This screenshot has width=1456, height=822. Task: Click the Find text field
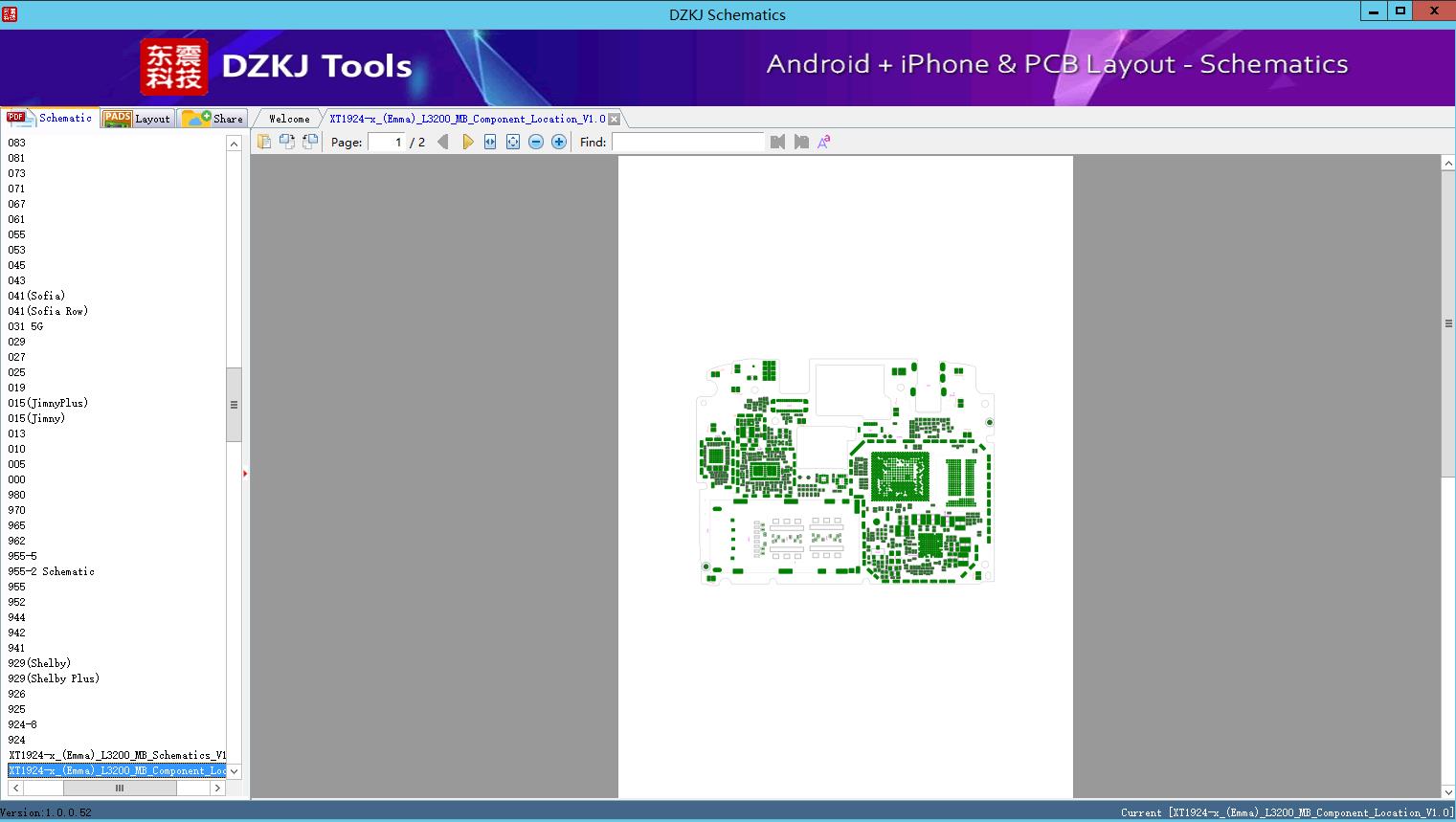(x=687, y=142)
